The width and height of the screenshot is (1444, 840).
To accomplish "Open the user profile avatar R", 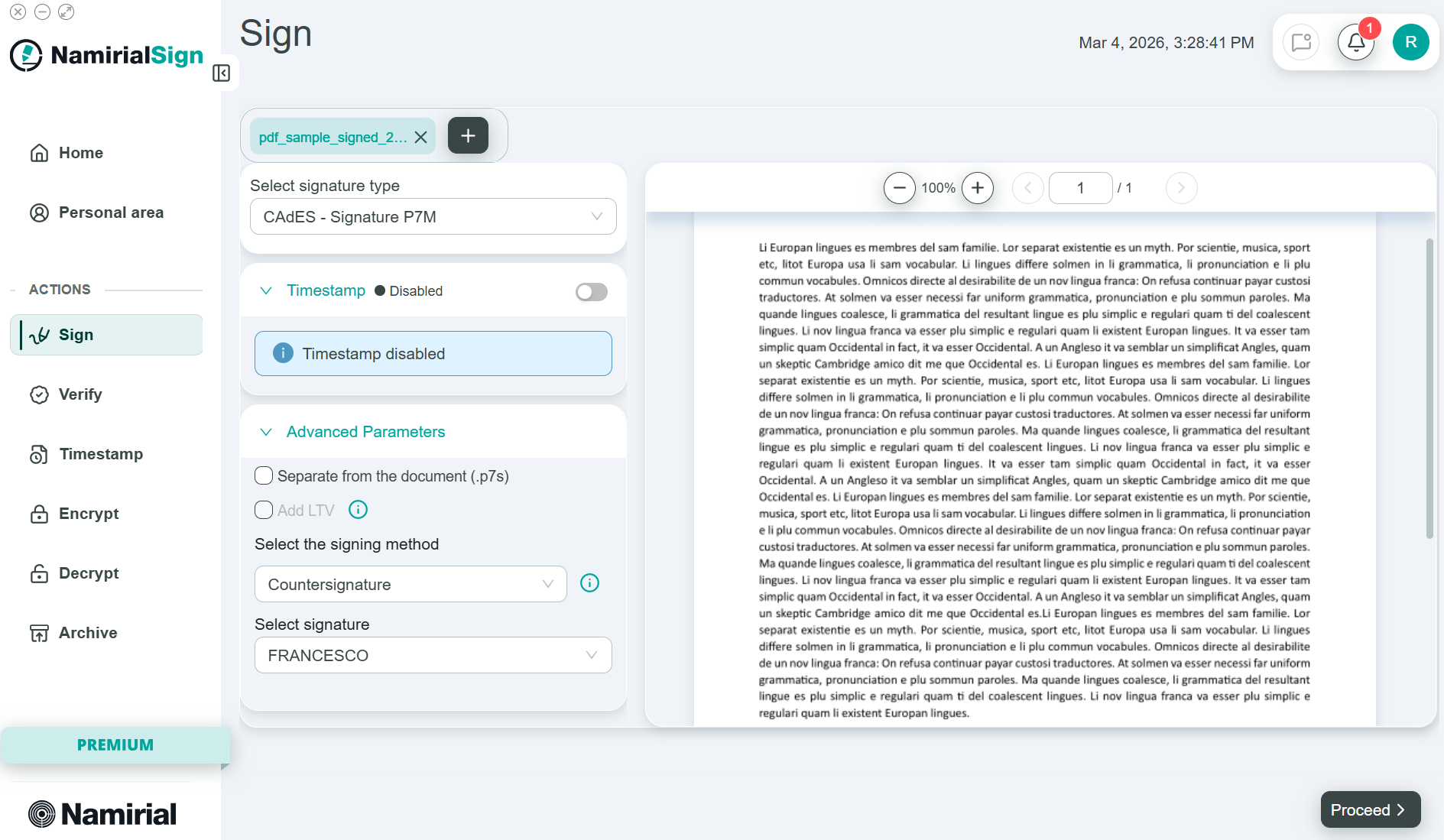I will [x=1410, y=42].
